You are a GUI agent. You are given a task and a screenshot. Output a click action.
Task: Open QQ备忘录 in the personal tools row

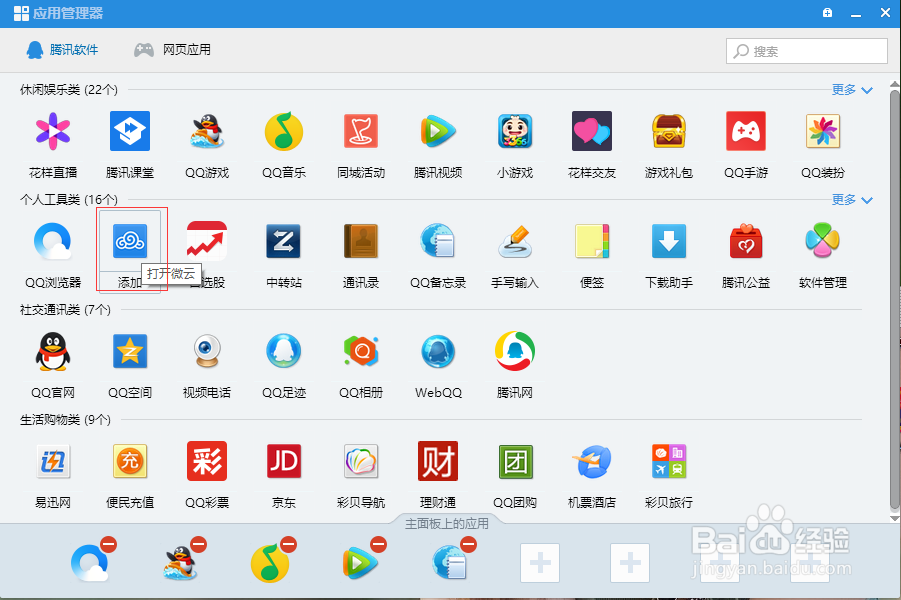(x=438, y=241)
